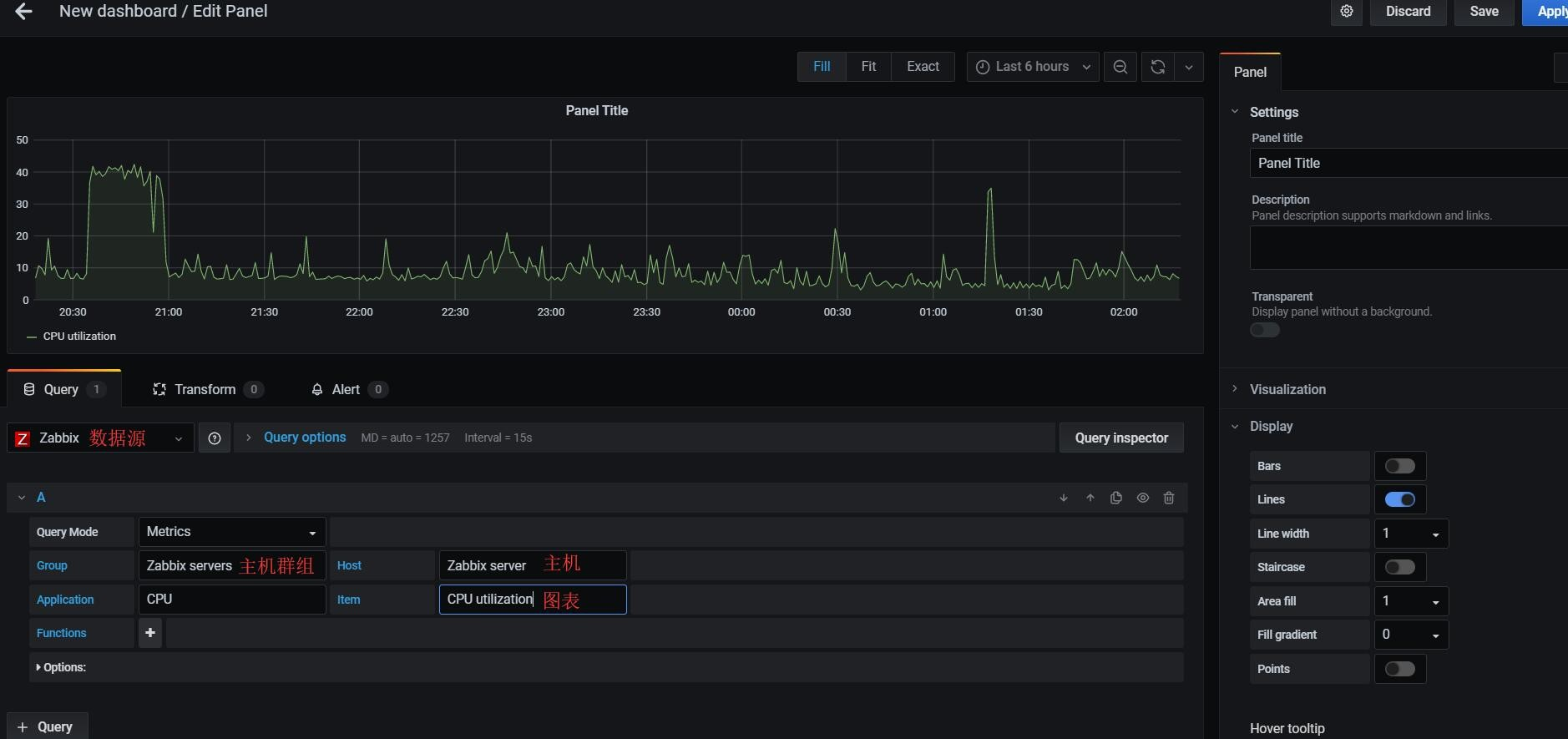Select the Panel tab in sidebar
The image size is (1568, 739).
point(1250,72)
